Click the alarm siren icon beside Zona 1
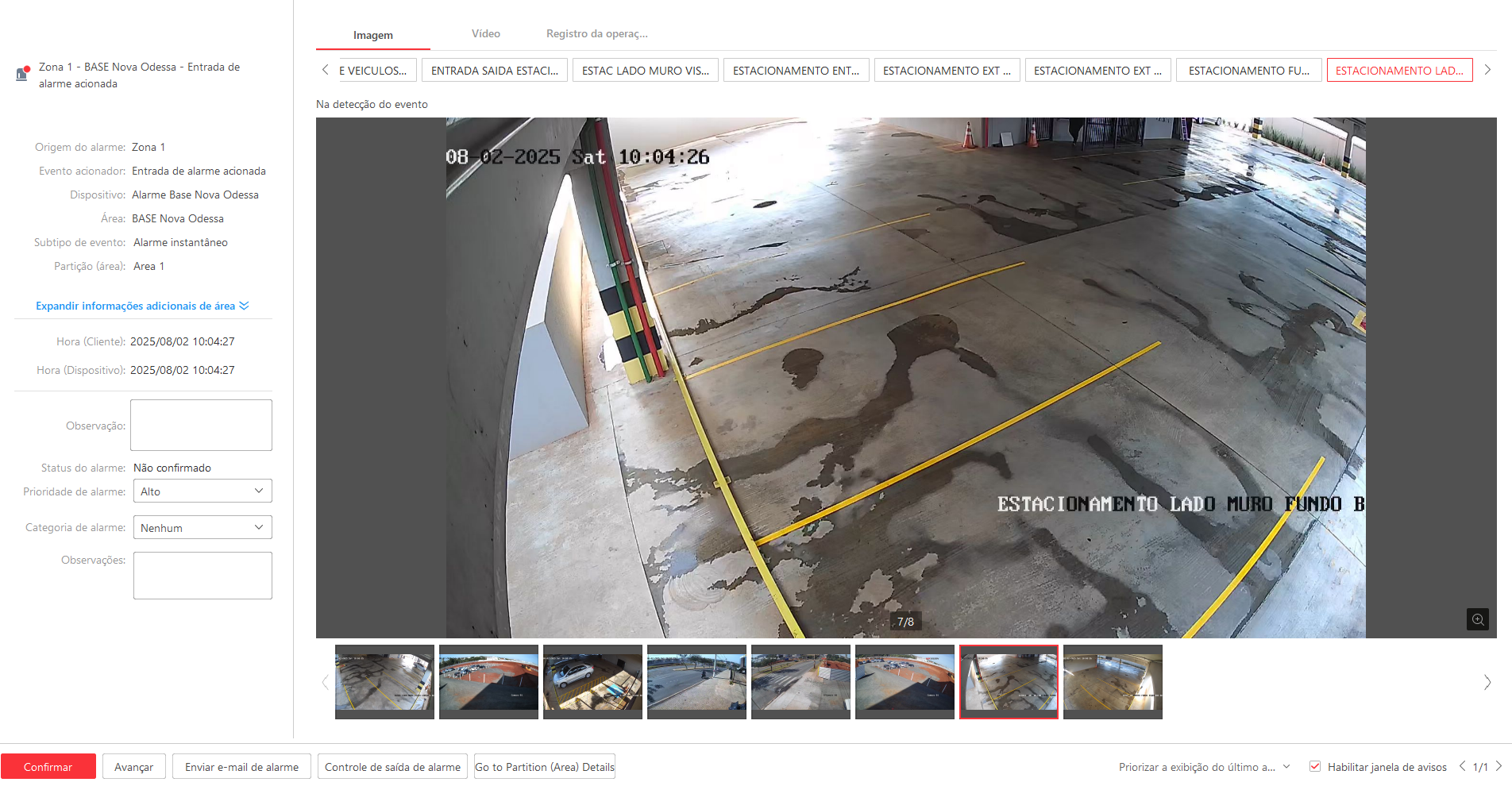Viewport: 1512px width, 786px height. (22, 74)
